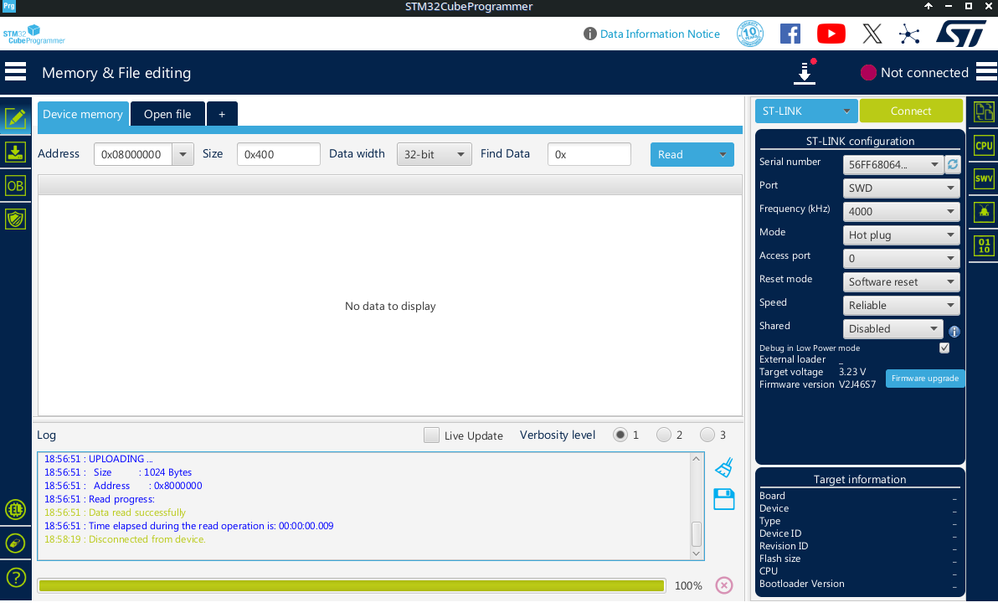Open the ST community network icon
The width and height of the screenshot is (998, 603).
point(910,34)
